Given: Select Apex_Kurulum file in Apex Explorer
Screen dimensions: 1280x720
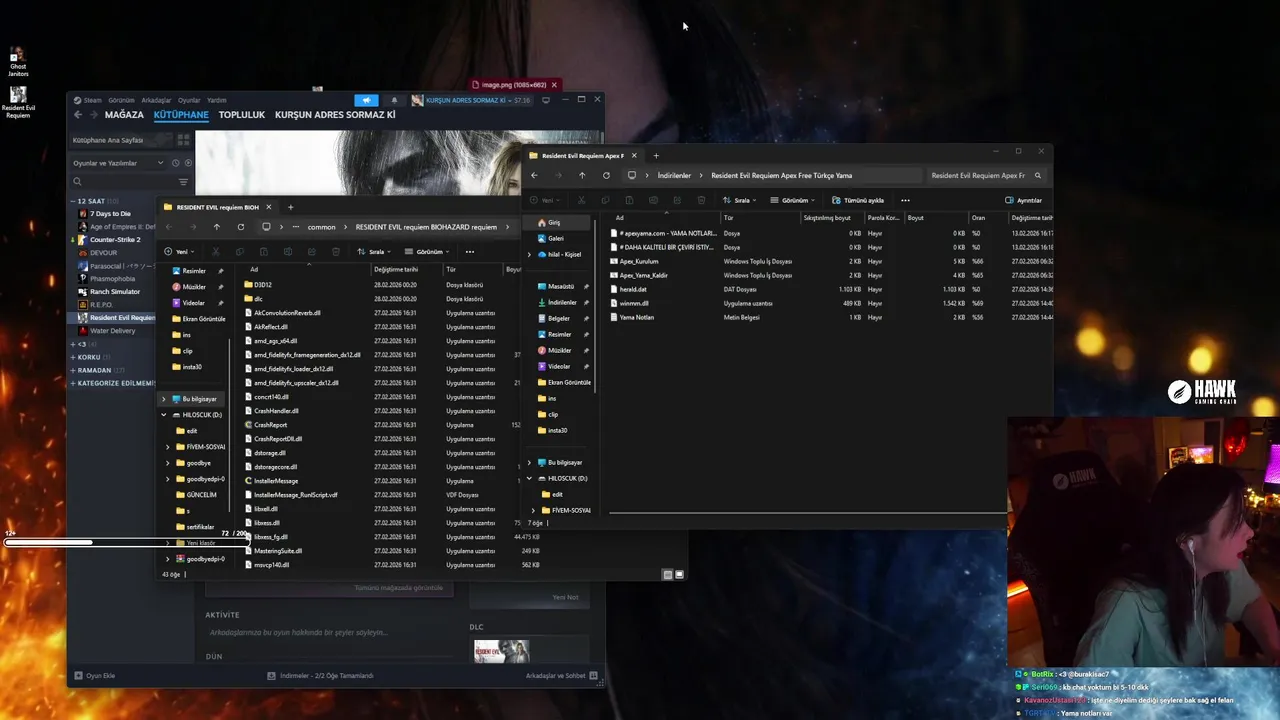Looking at the screenshot, I should pos(639,261).
